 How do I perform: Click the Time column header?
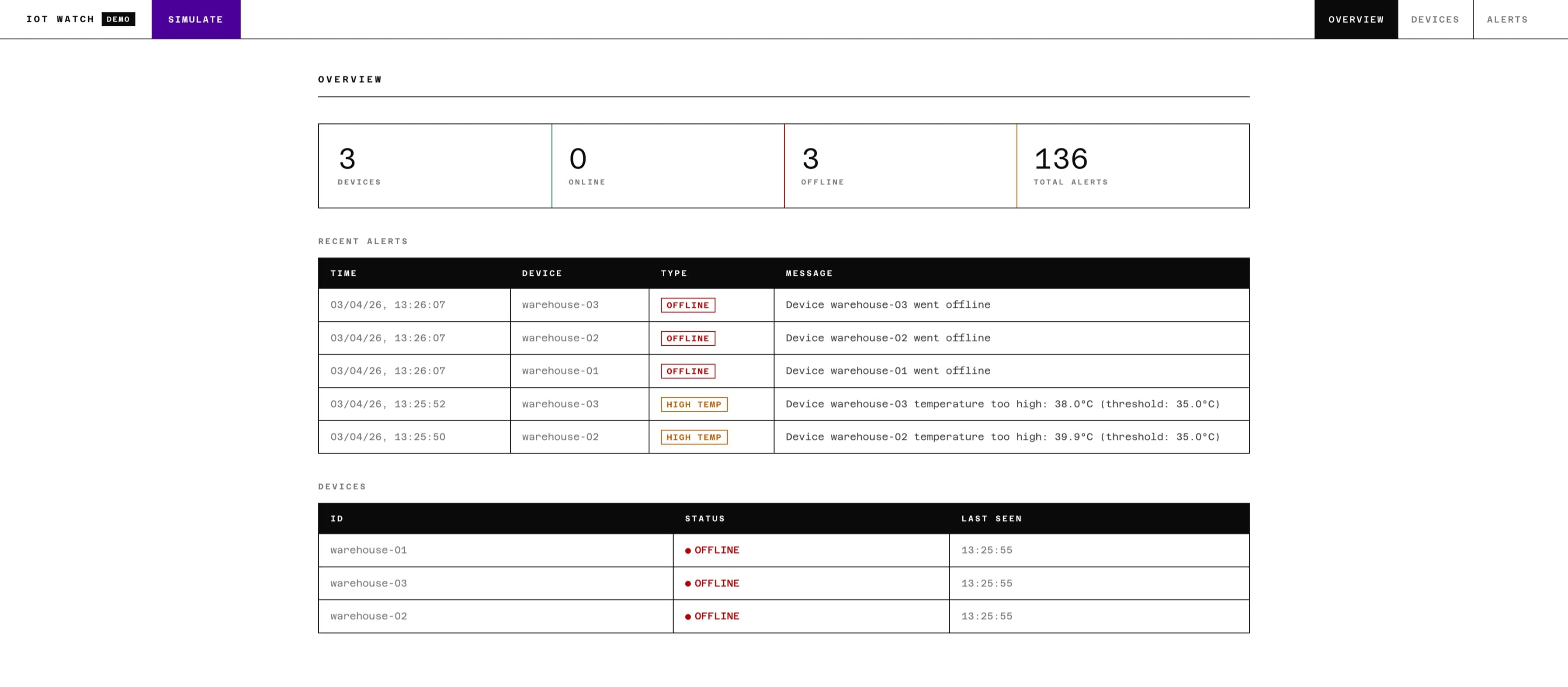343,273
